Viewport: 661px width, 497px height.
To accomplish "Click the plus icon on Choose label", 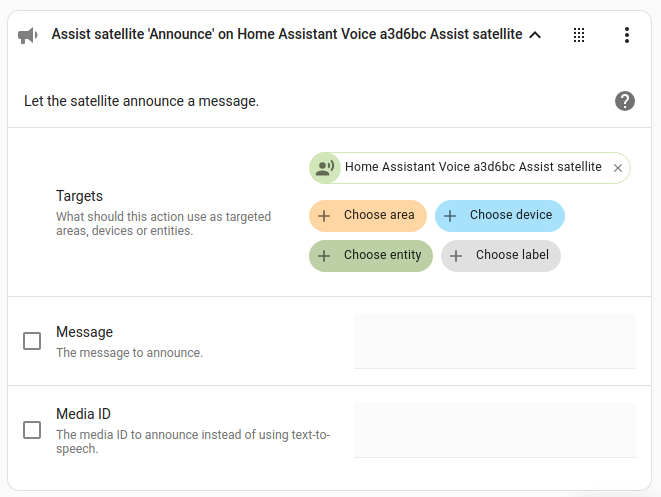I will [x=456, y=256].
